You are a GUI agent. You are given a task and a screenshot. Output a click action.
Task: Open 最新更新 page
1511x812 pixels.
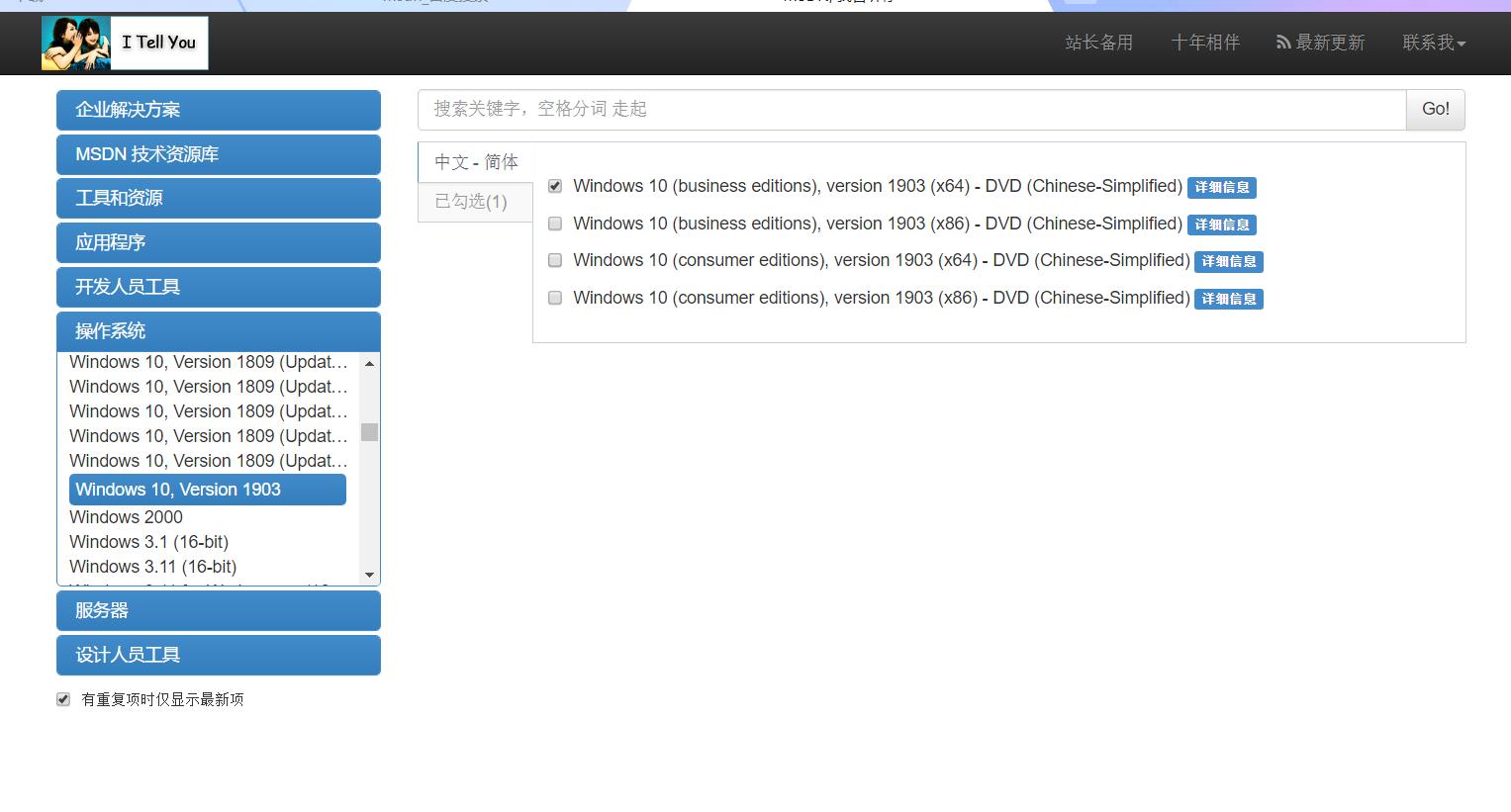point(1328,43)
